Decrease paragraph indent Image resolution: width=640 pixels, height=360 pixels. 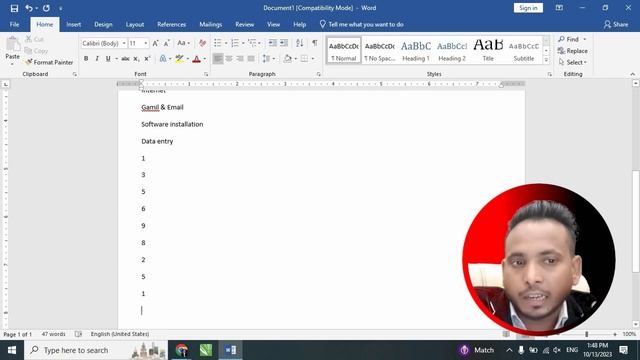(273, 43)
